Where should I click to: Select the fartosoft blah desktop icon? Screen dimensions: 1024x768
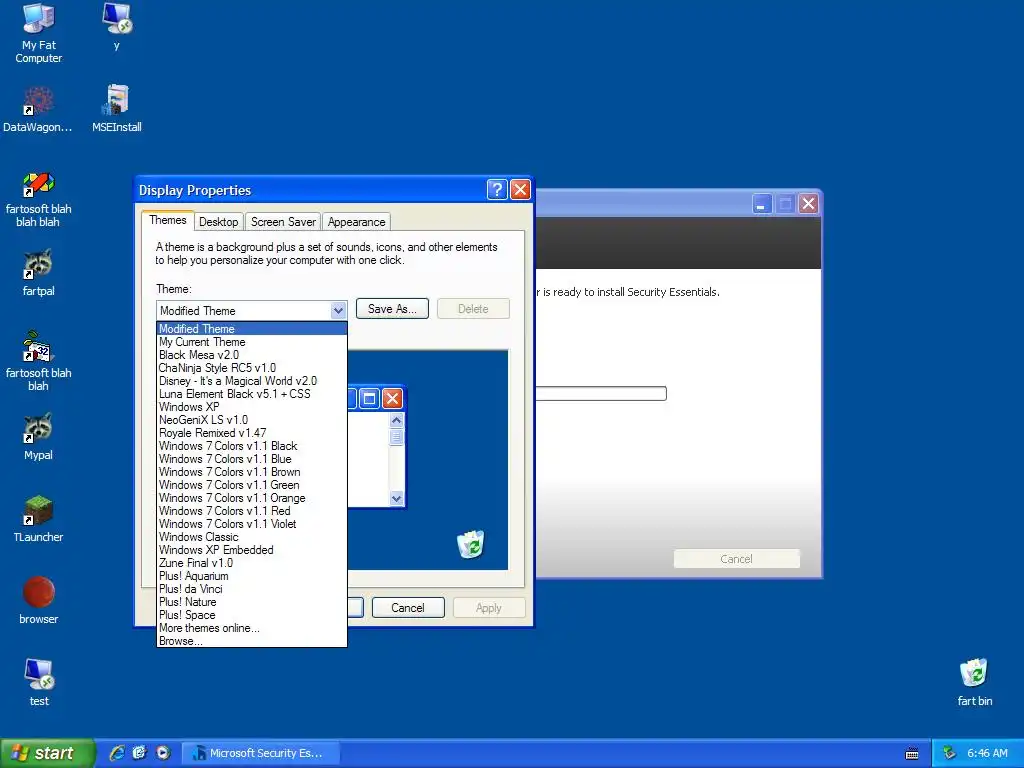tap(39, 361)
